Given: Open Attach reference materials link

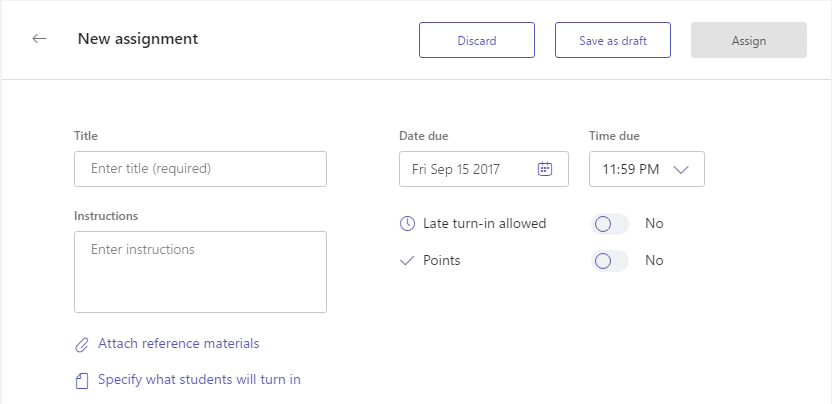Looking at the screenshot, I should point(179,343).
